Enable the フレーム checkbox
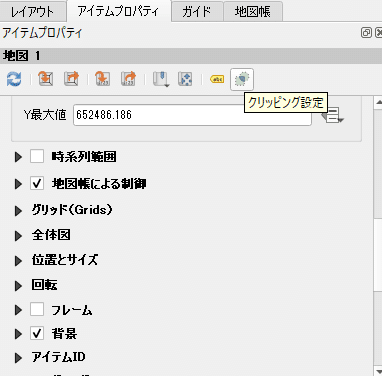Viewport: 382px width, 376px height. [x=37, y=310]
